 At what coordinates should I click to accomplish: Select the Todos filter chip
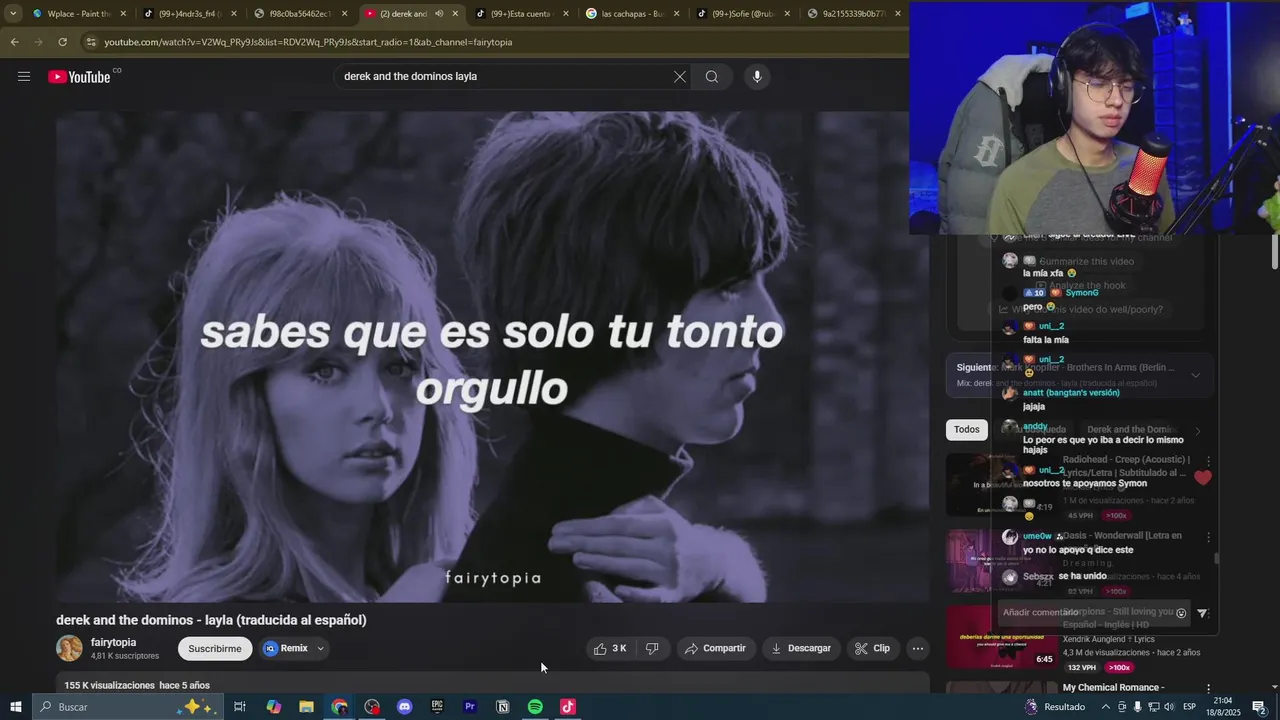967,430
